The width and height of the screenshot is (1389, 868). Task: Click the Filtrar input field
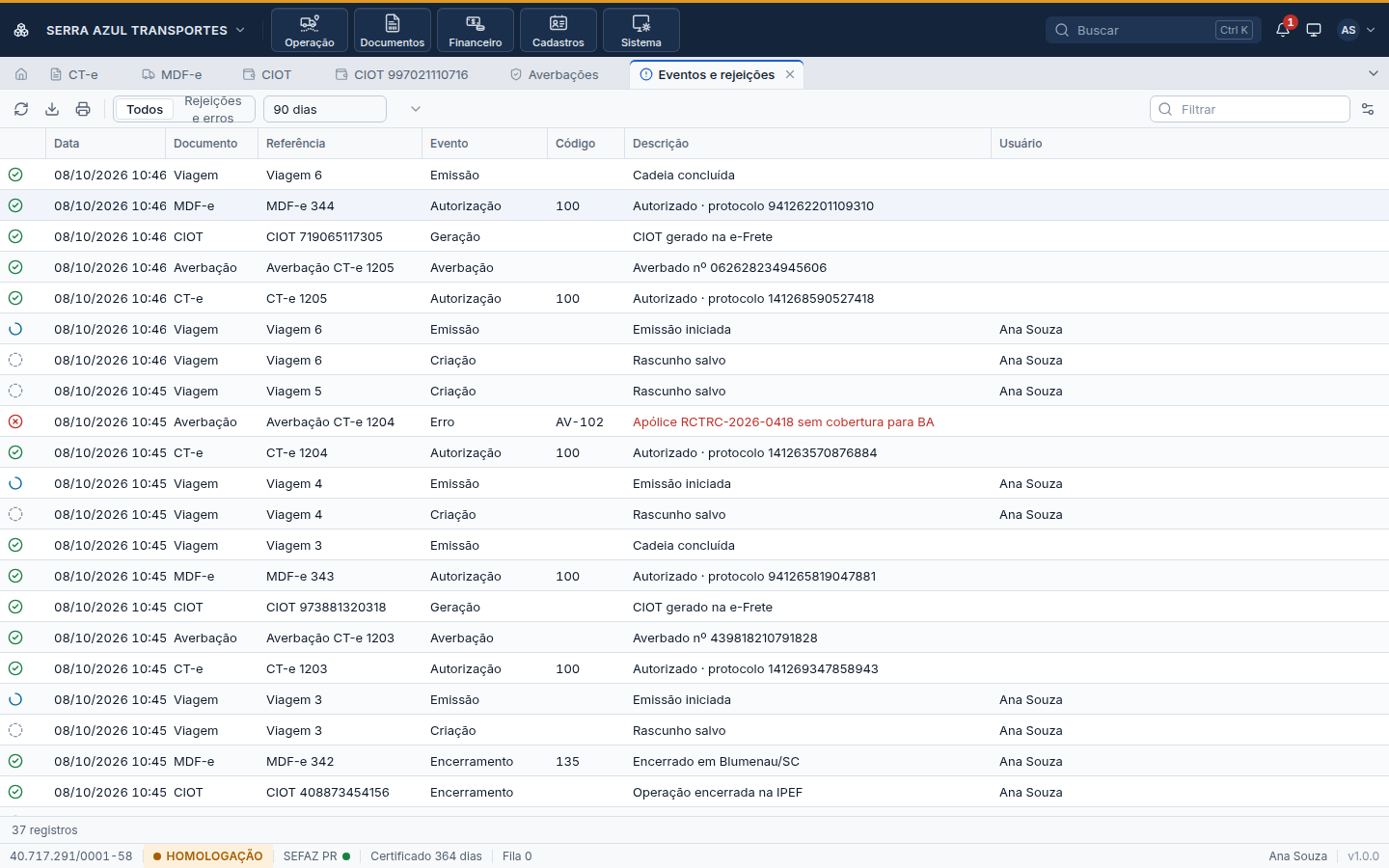coord(1250,109)
